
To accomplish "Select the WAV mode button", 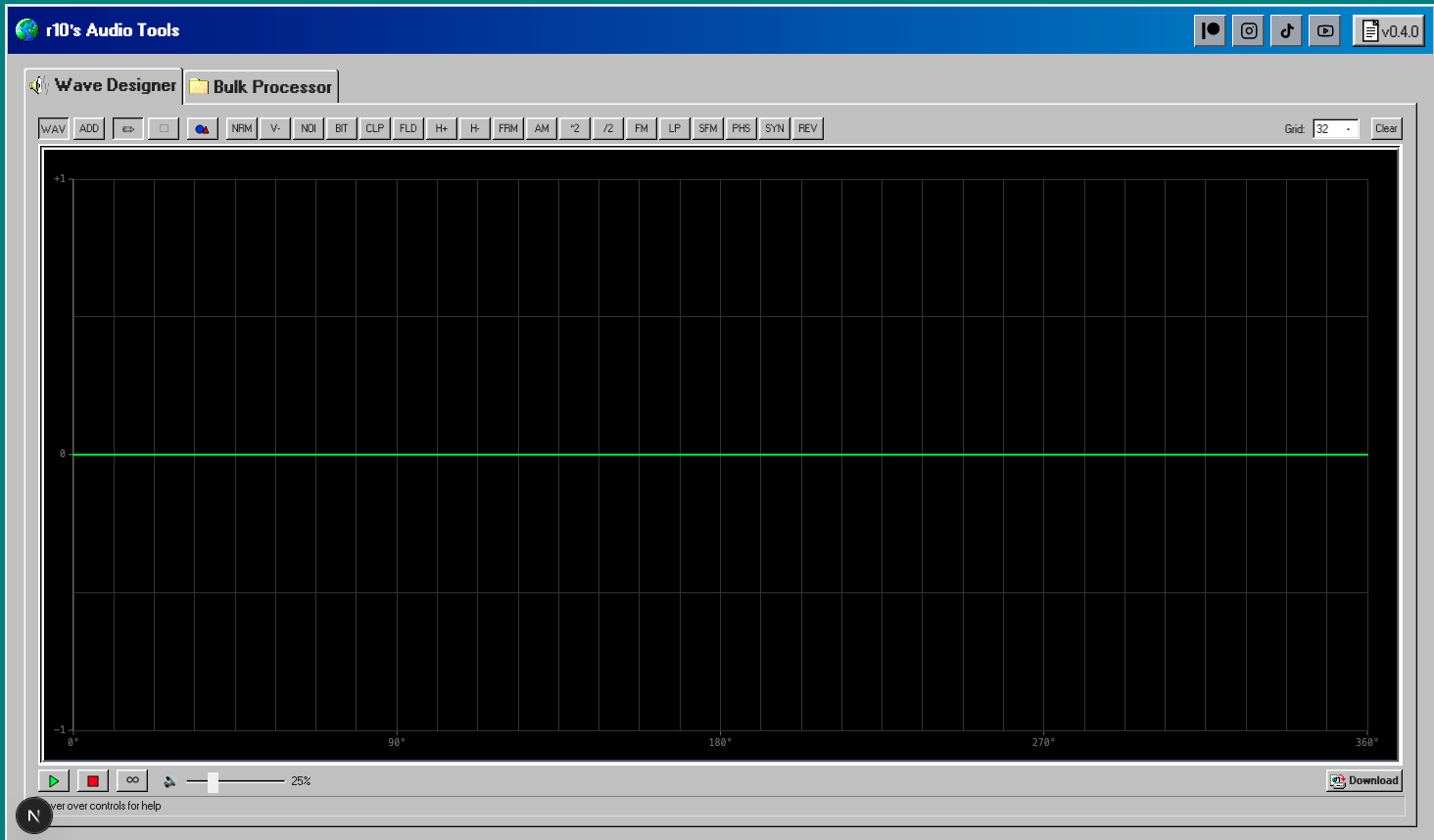I will click(x=54, y=128).
